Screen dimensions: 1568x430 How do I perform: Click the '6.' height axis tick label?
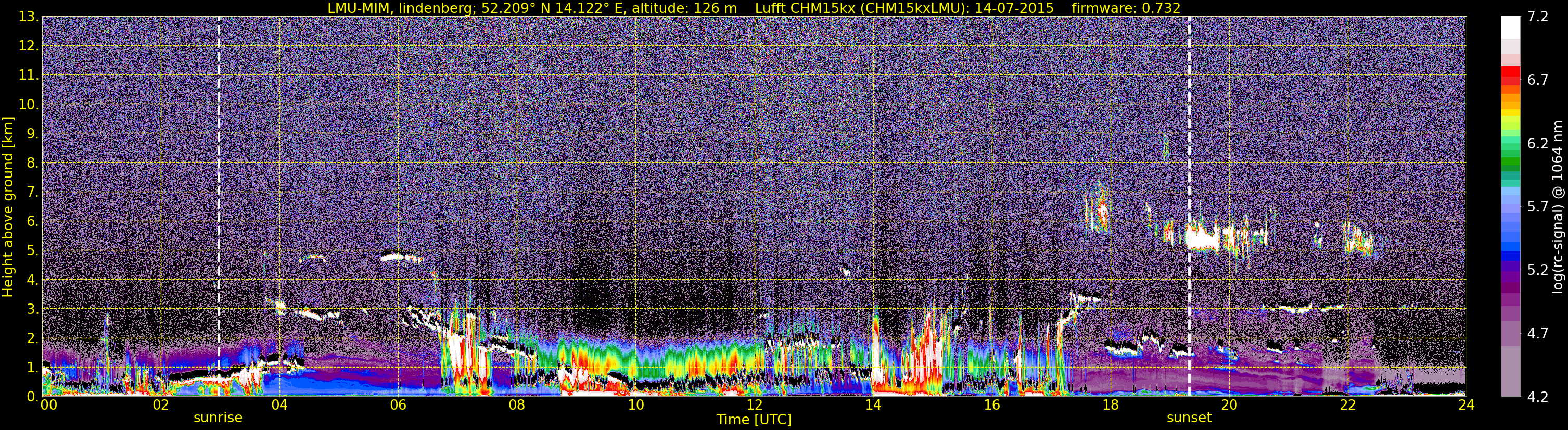pos(32,222)
